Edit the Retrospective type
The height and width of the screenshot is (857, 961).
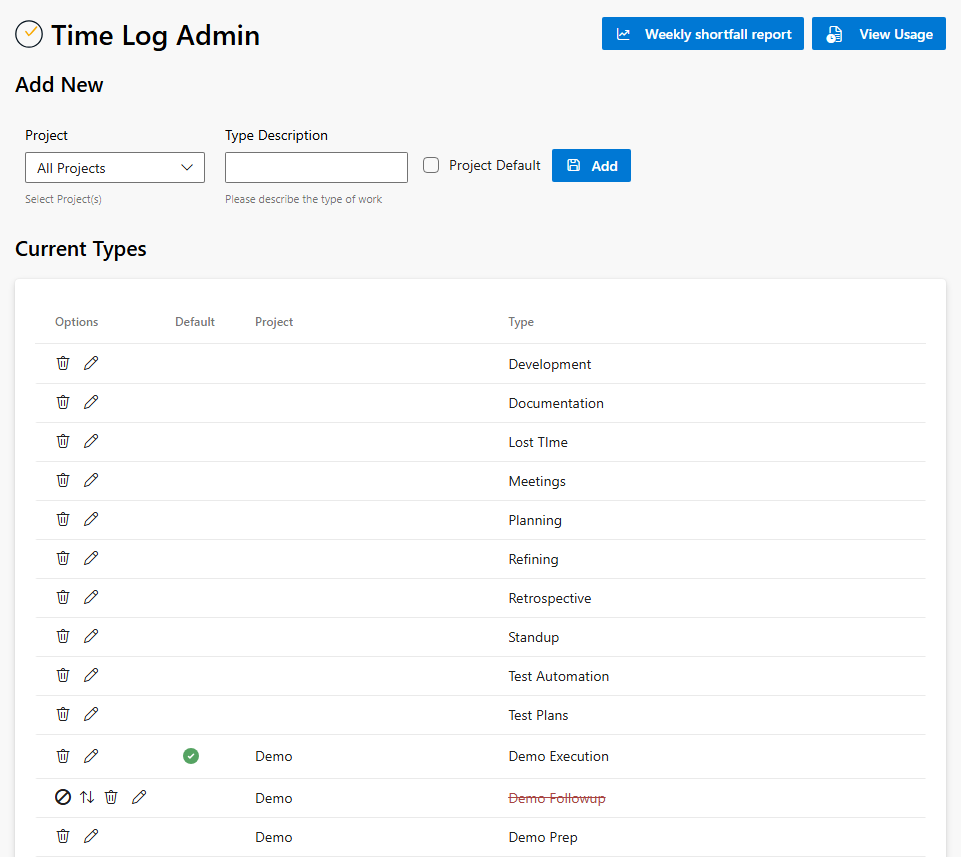click(x=91, y=597)
